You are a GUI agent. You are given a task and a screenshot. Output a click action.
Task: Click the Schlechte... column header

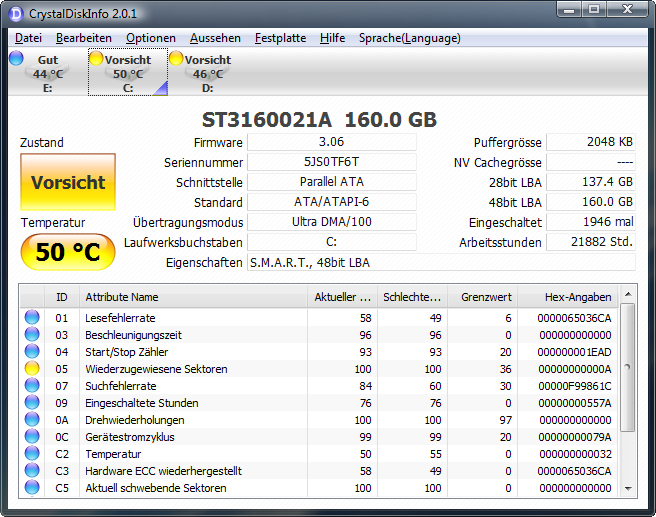[x=412, y=297]
